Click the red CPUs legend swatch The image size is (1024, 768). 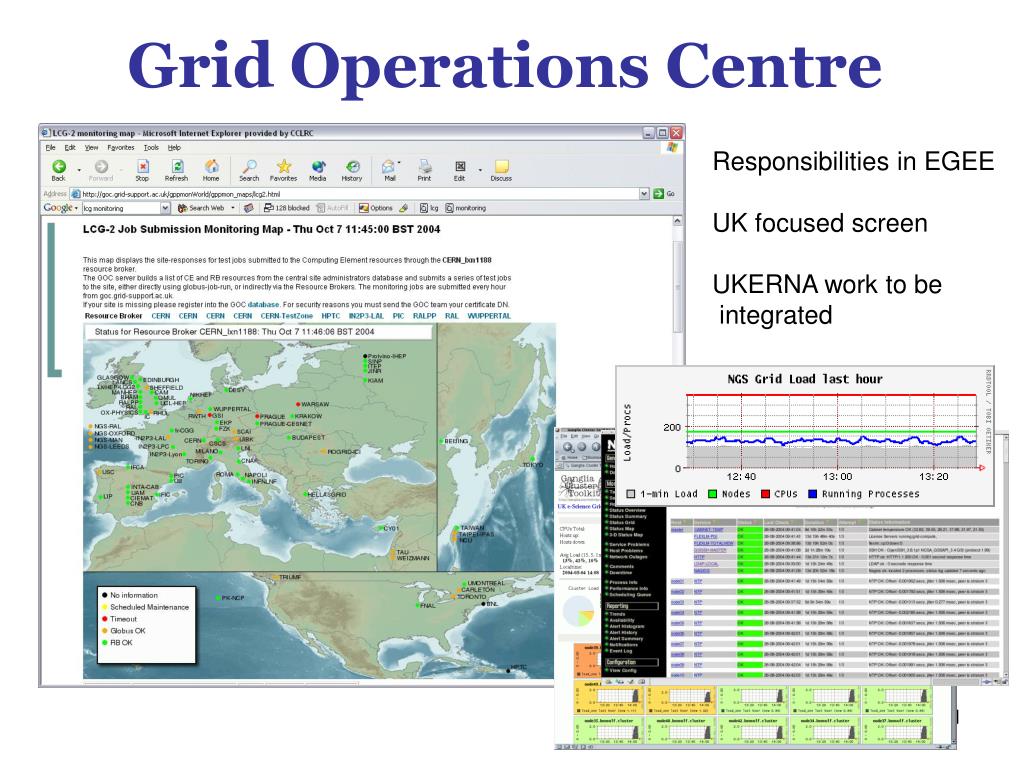tap(765, 494)
